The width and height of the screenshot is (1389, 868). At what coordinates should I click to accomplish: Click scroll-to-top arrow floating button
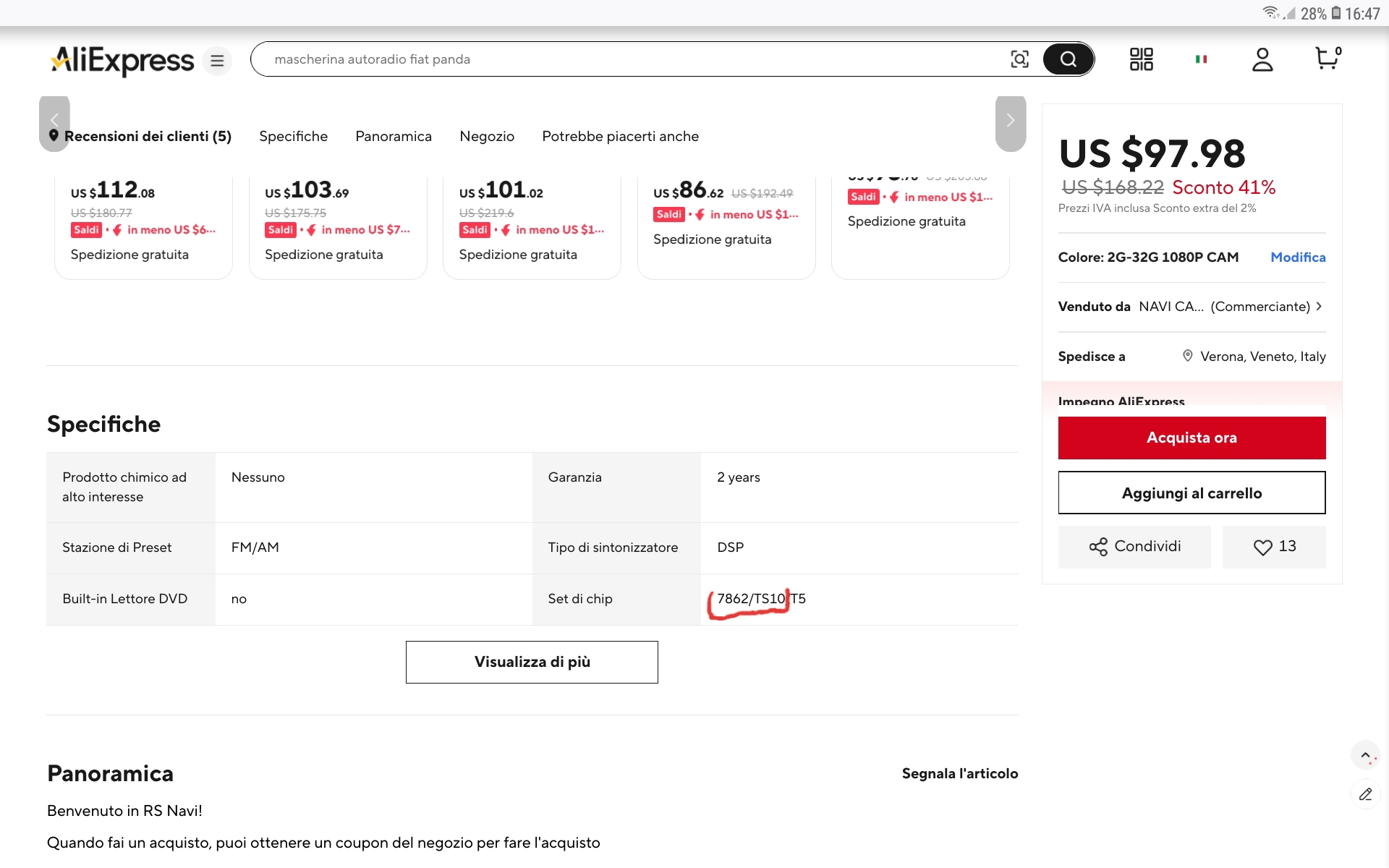[x=1366, y=755]
